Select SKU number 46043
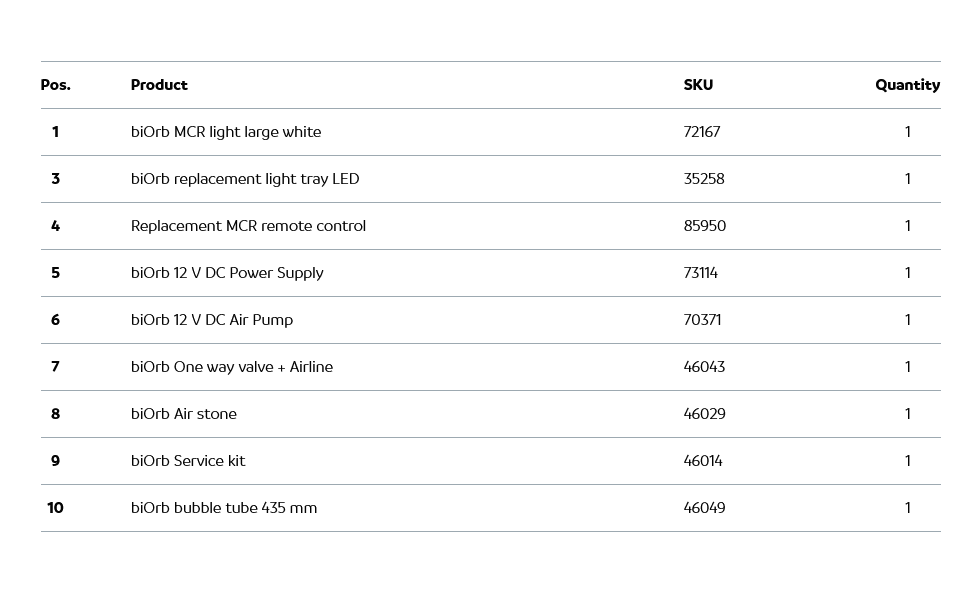This screenshot has height=604, width=961. (704, 367)
